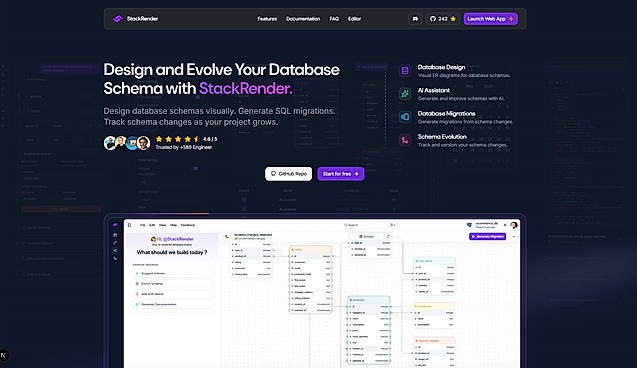Screen dimensions: 637x368
Task: Click the Launch Web App button
Action: point(490,19)
